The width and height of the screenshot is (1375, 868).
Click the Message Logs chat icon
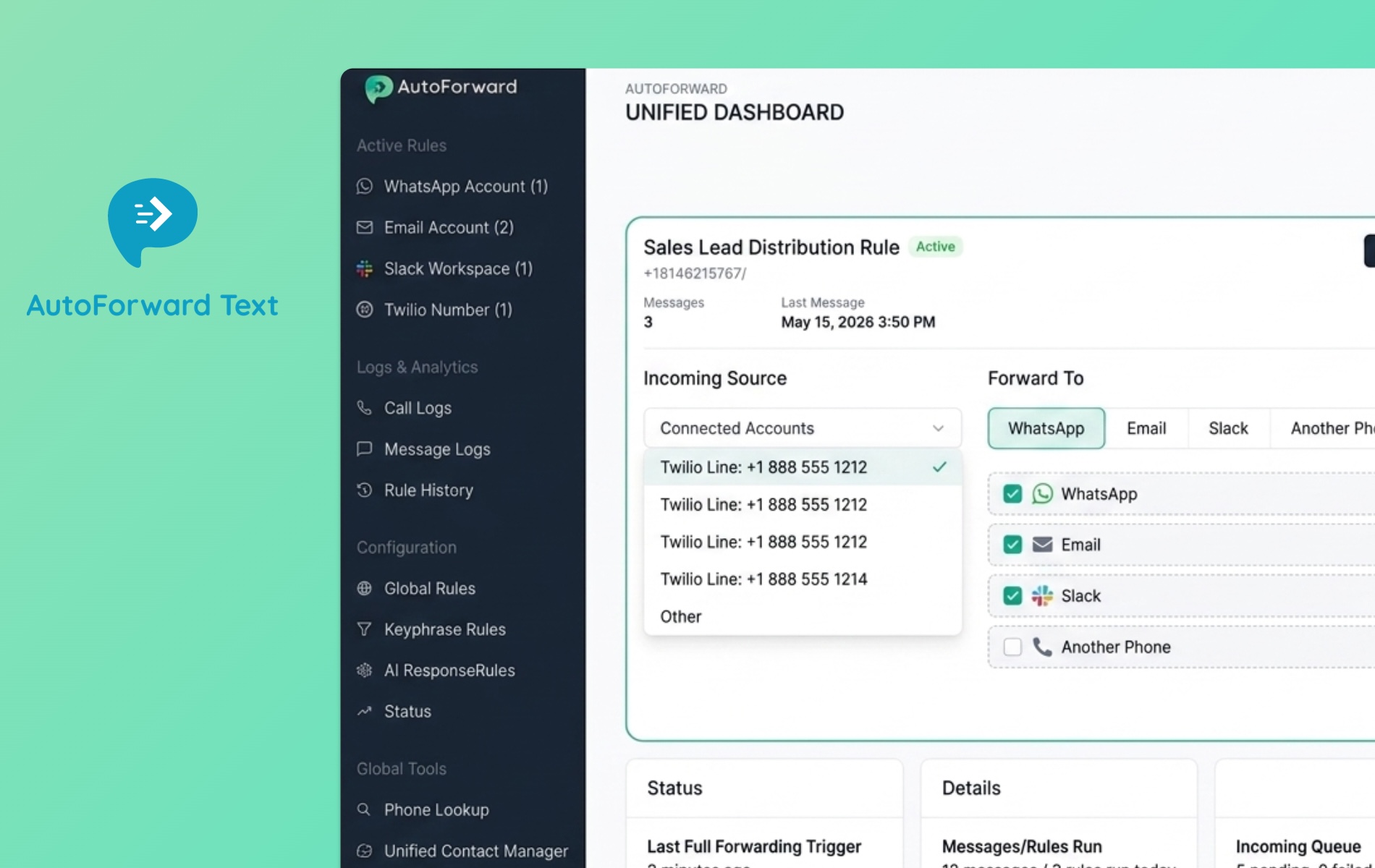(365, 449)
